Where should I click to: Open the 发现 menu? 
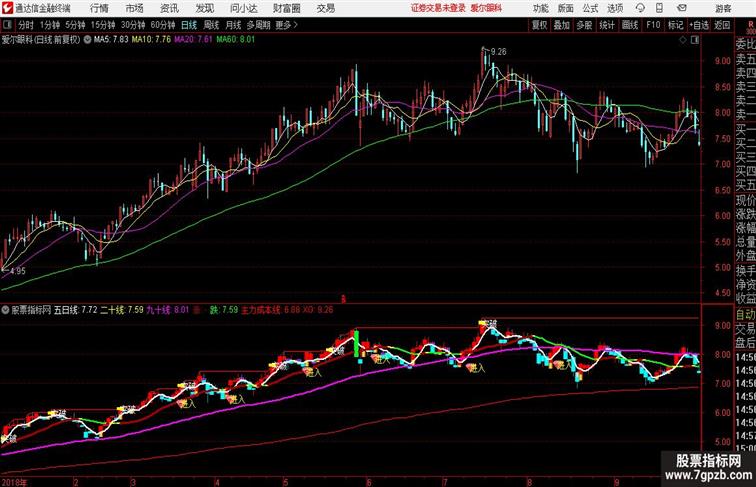tap(204, 8)
